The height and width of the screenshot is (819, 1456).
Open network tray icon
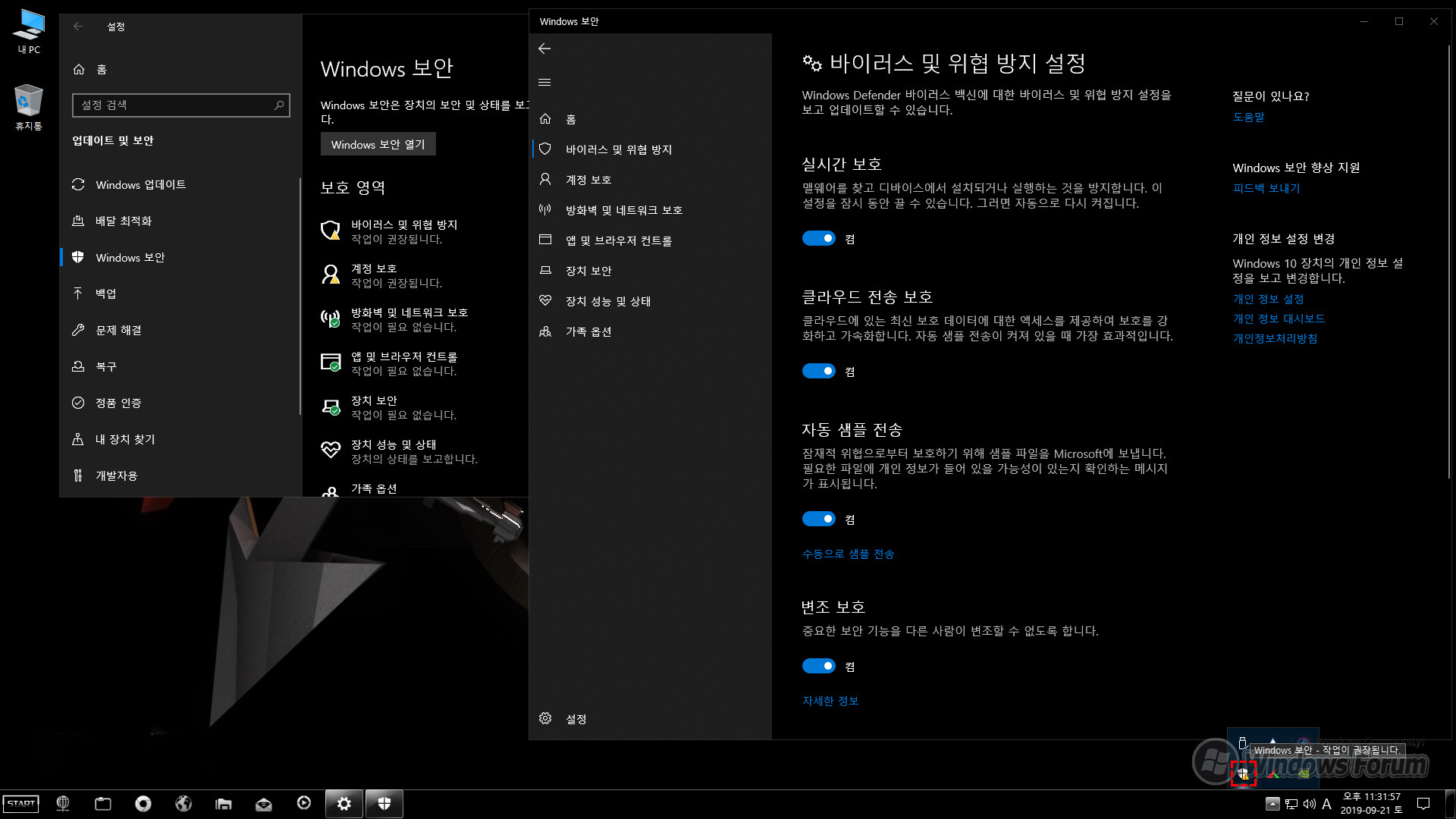[x=1291, y=804]
